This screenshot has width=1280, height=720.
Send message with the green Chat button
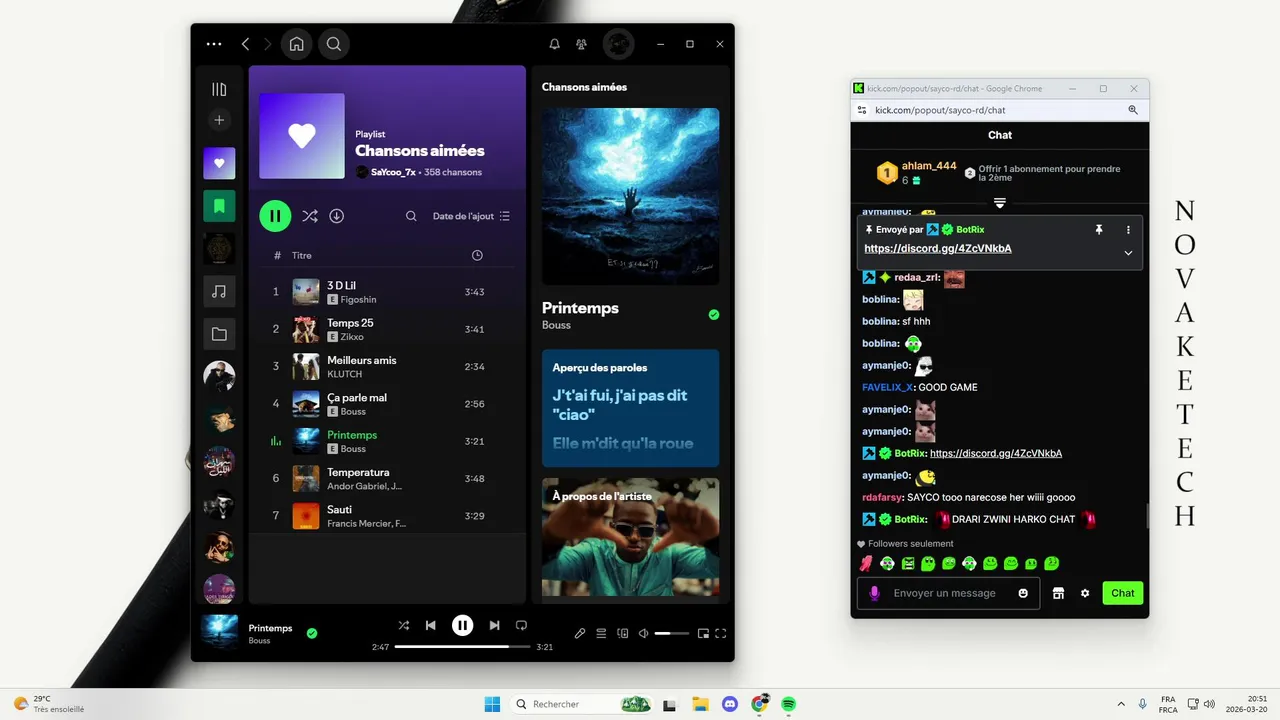1123,593
